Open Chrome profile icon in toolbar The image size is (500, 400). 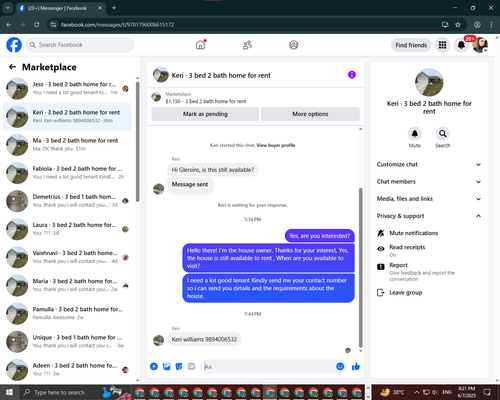(x=477, y=25)
